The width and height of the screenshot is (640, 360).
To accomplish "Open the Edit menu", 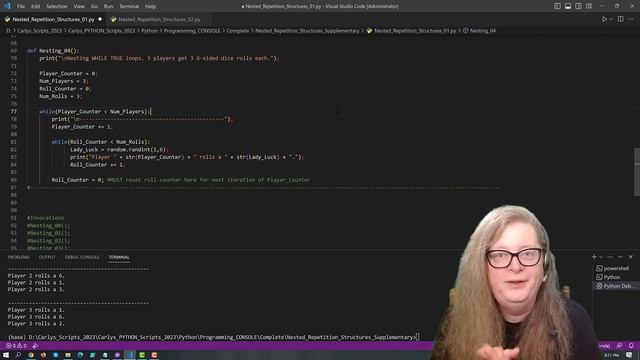I will coord(36,7).
